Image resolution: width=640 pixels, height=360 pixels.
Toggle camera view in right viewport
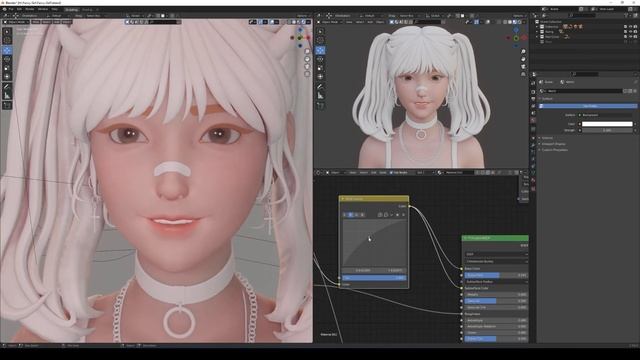523,67
